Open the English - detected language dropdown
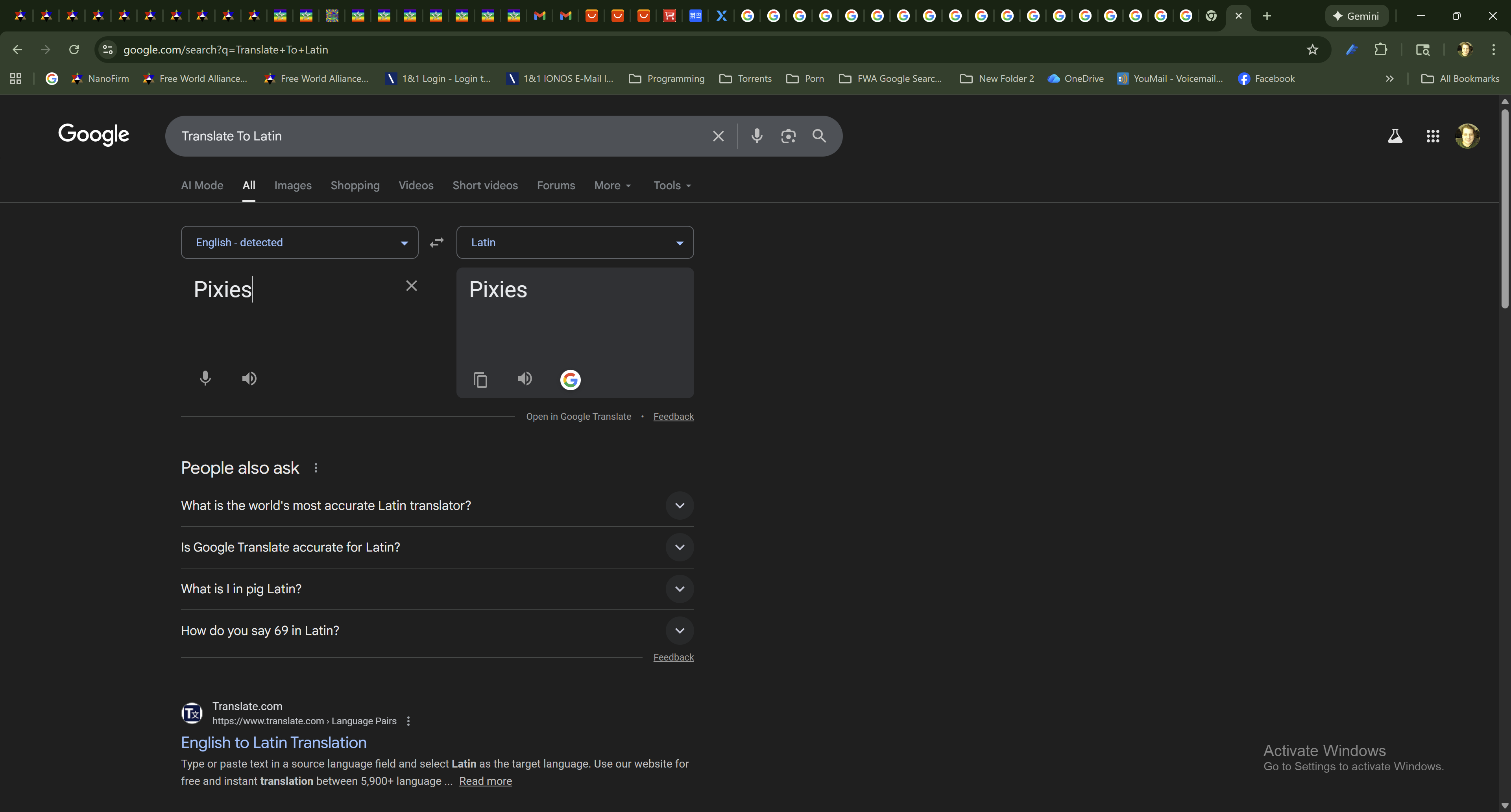Screen dimensions: 1511x812 tap(299, 242)
